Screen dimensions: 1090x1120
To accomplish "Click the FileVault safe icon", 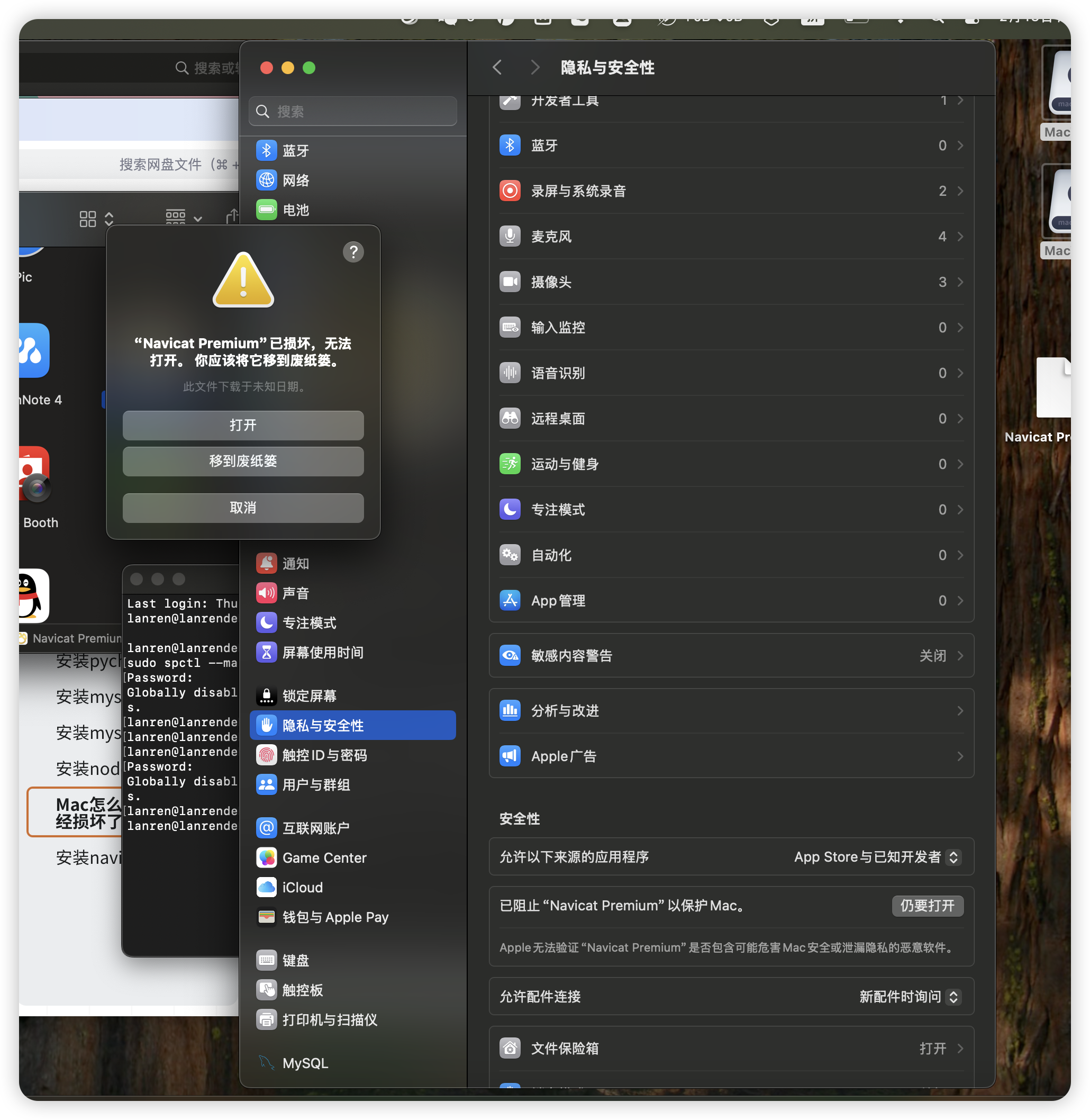I will pyautogui.click(x=510, y=1049).
